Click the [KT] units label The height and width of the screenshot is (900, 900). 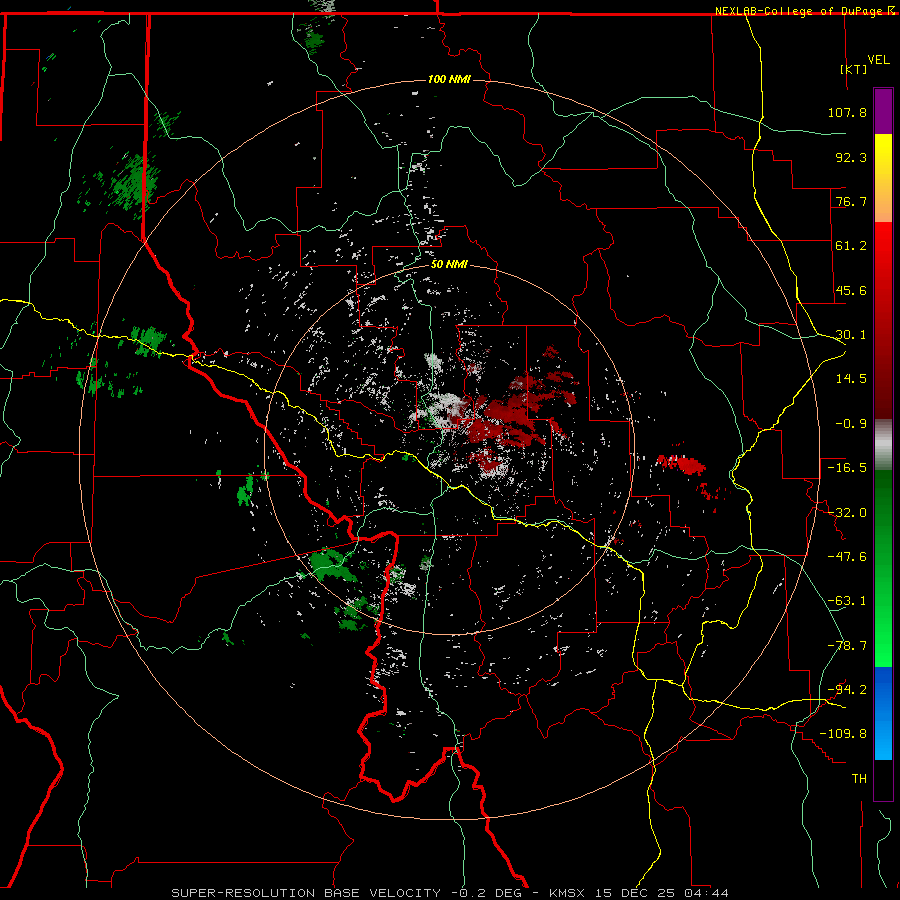tap(854, 69)
